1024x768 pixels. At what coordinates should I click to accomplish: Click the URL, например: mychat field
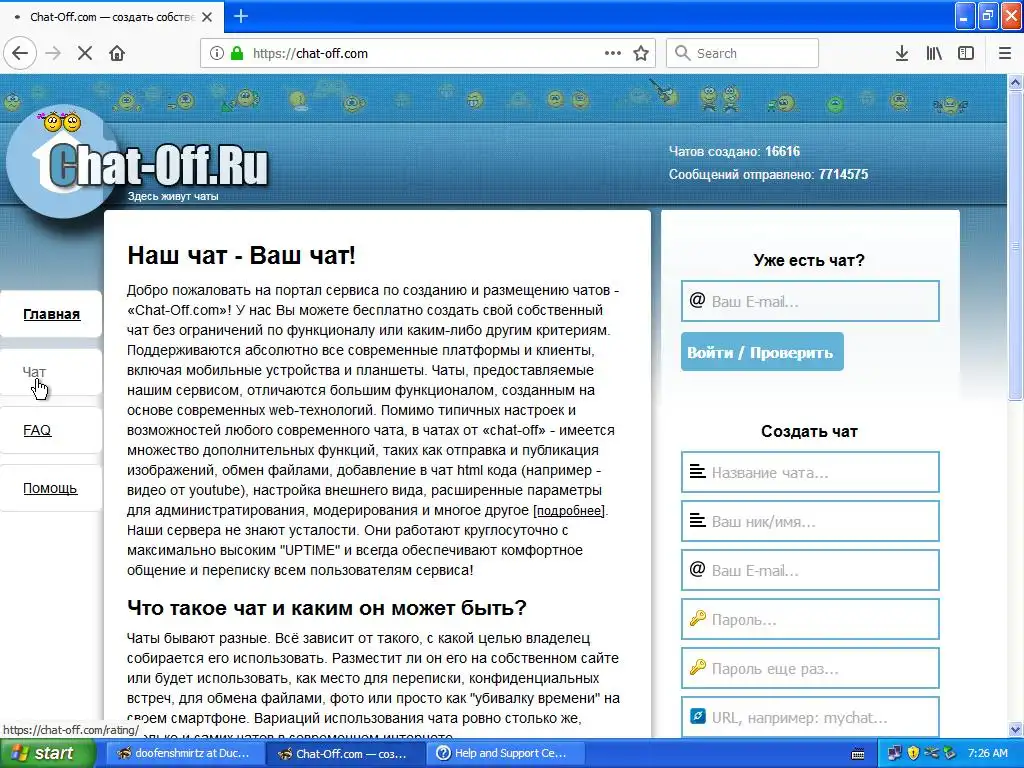(810, 717)
